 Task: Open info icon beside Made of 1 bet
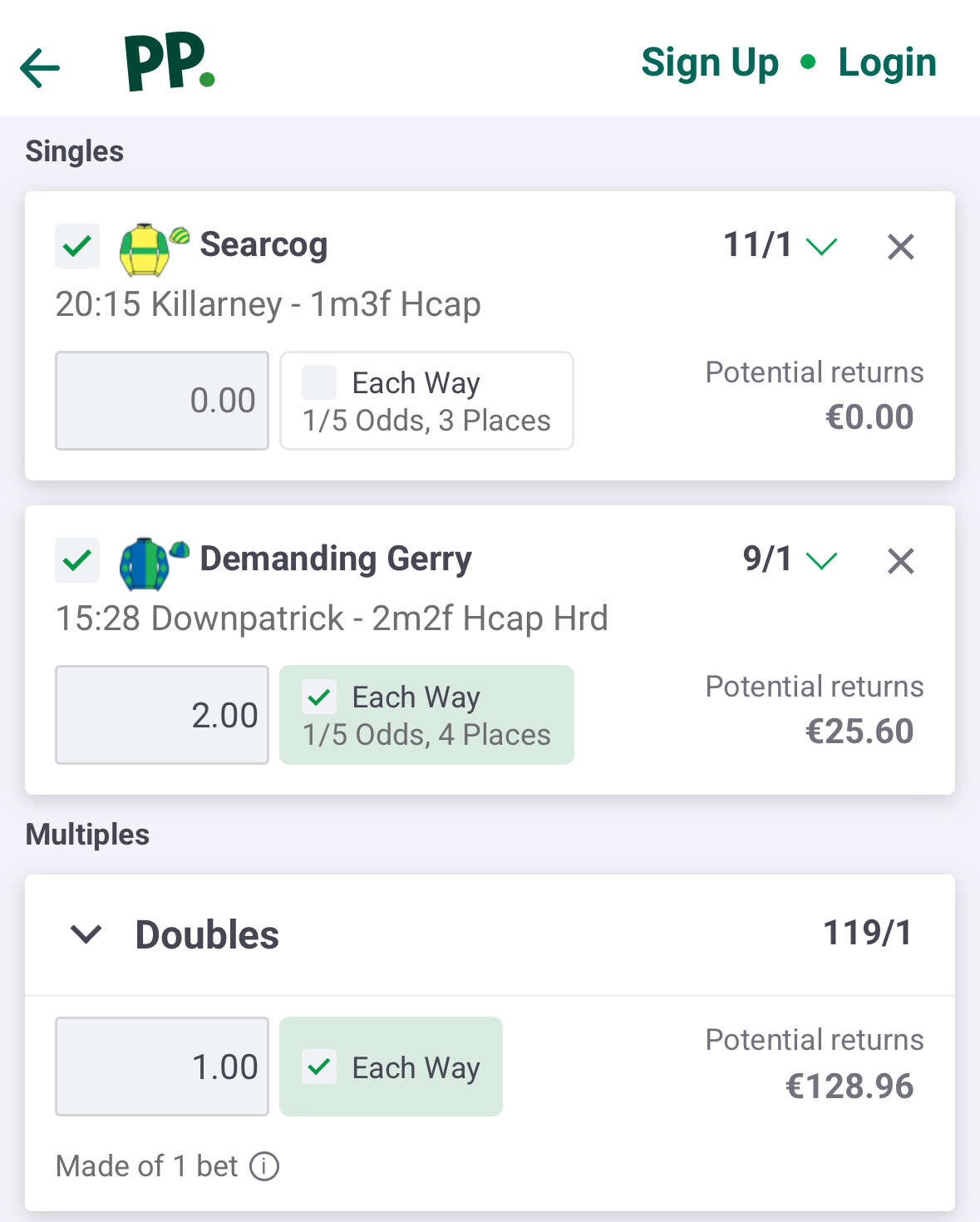point(264,1166)
